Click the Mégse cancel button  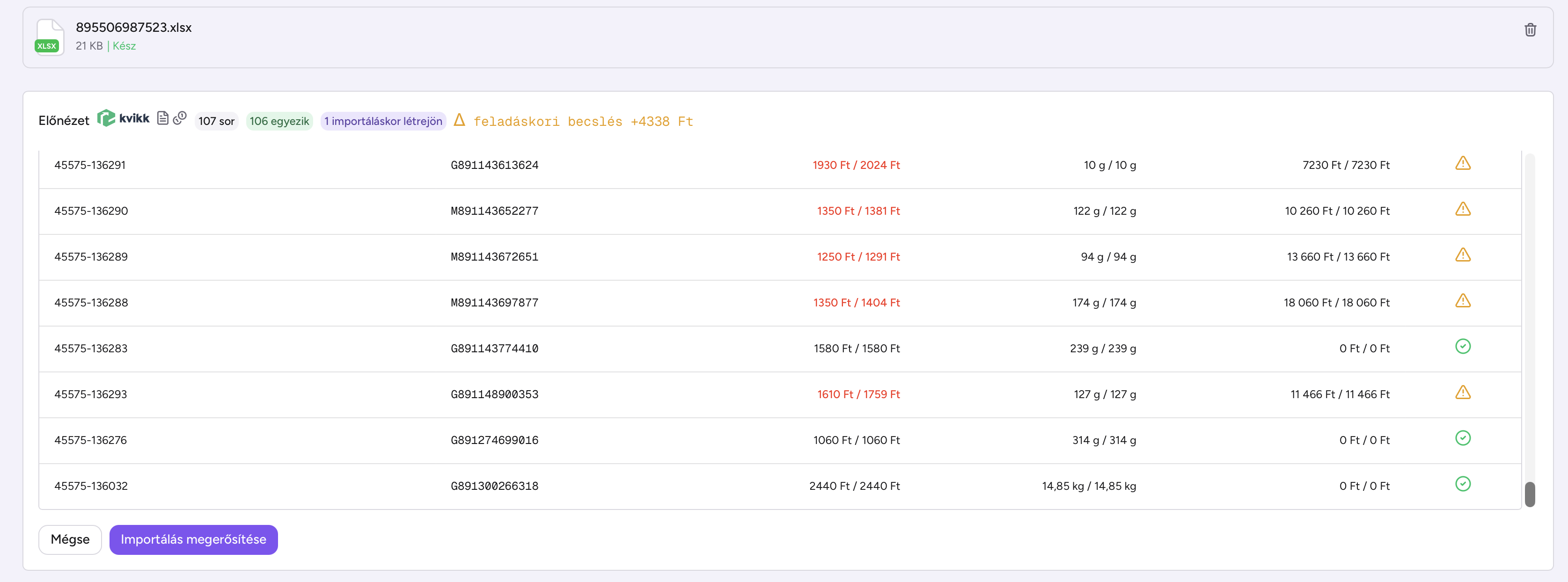[70, 539]
